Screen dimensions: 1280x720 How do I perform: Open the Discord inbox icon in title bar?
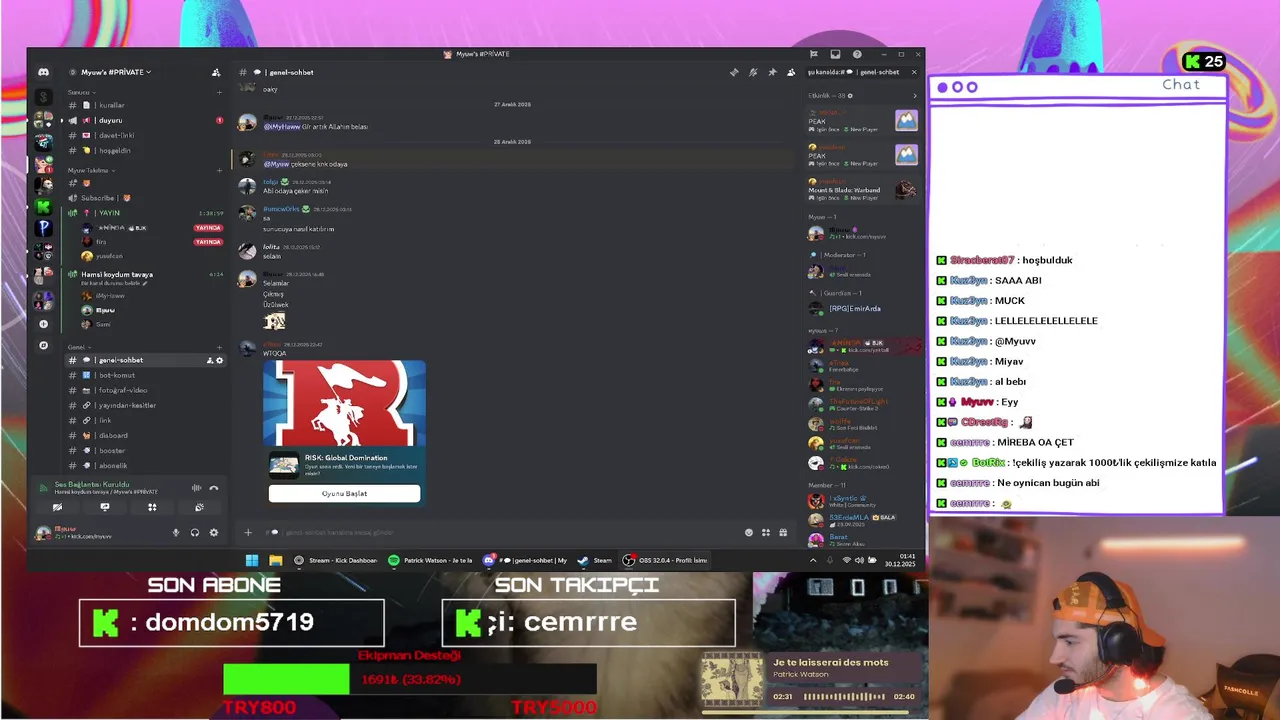point(834,54)
